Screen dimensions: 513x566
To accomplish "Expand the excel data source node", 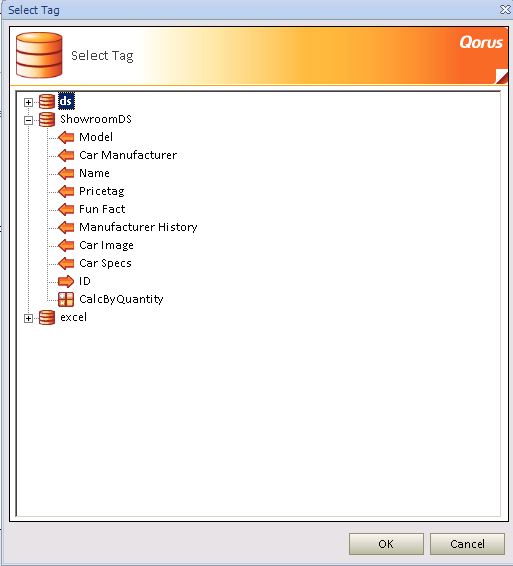I will click(28, 318).
